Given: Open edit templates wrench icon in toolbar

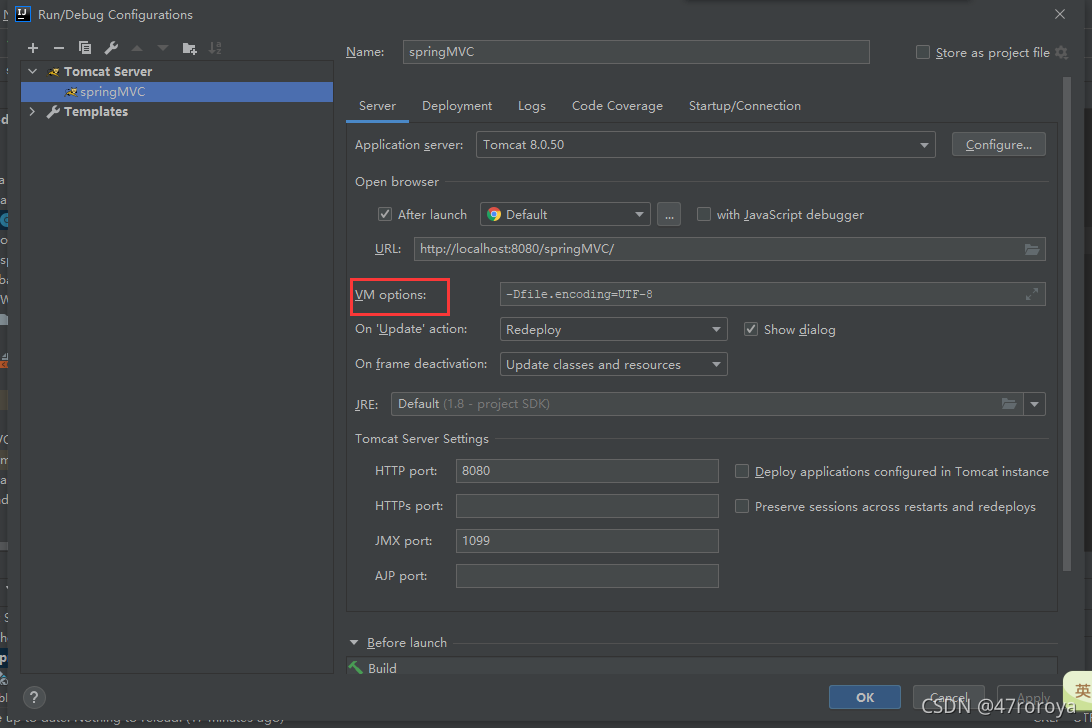Looking at the screenshot, I should click(111, 48).
